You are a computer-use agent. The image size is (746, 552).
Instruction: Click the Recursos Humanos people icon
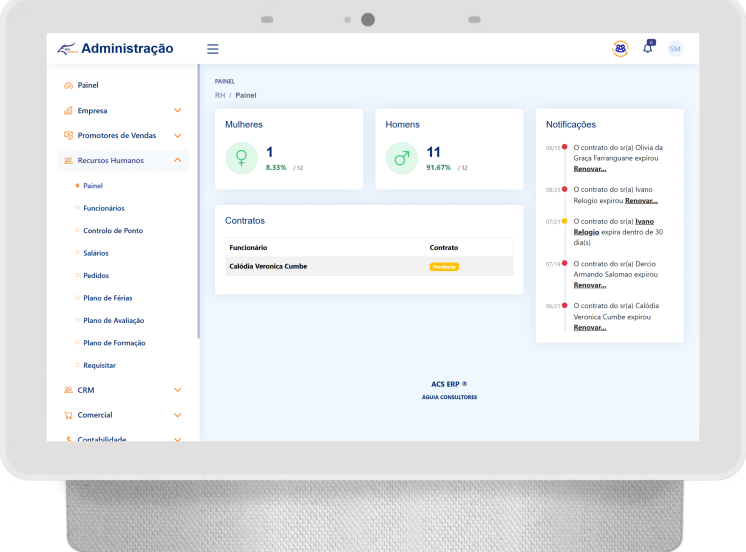[x=69, y=160]
